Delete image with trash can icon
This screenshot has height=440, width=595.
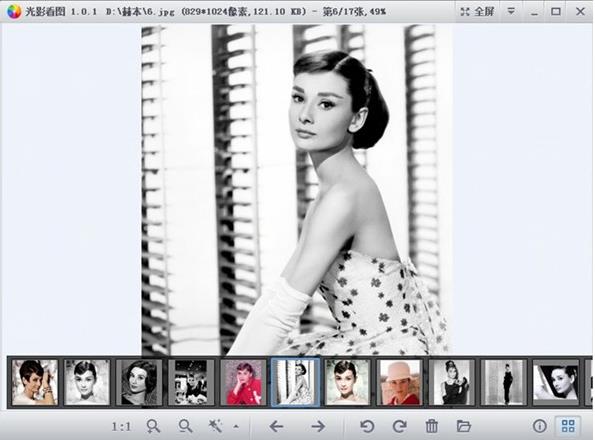[x=431, y=426]
